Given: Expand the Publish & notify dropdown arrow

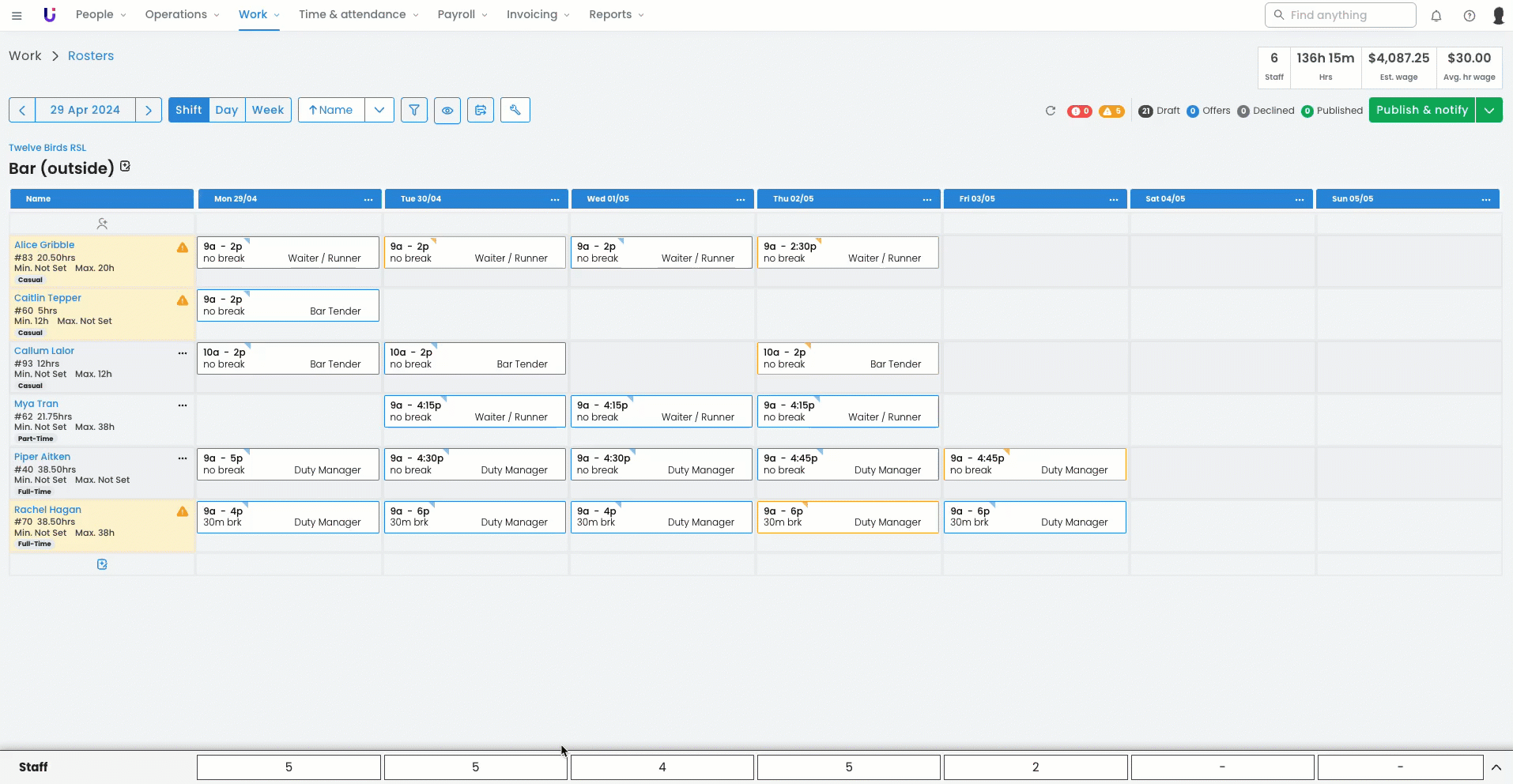Looking at the screenshot, I should click(x=1488, y=110).
